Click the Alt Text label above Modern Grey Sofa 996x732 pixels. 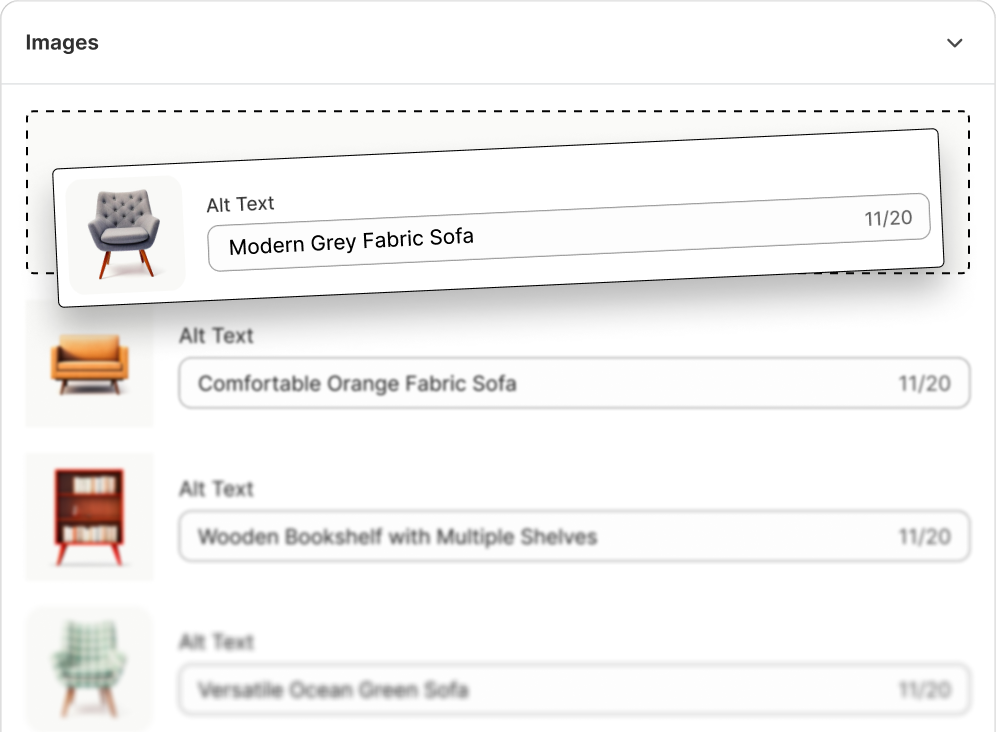pos(240,204)
